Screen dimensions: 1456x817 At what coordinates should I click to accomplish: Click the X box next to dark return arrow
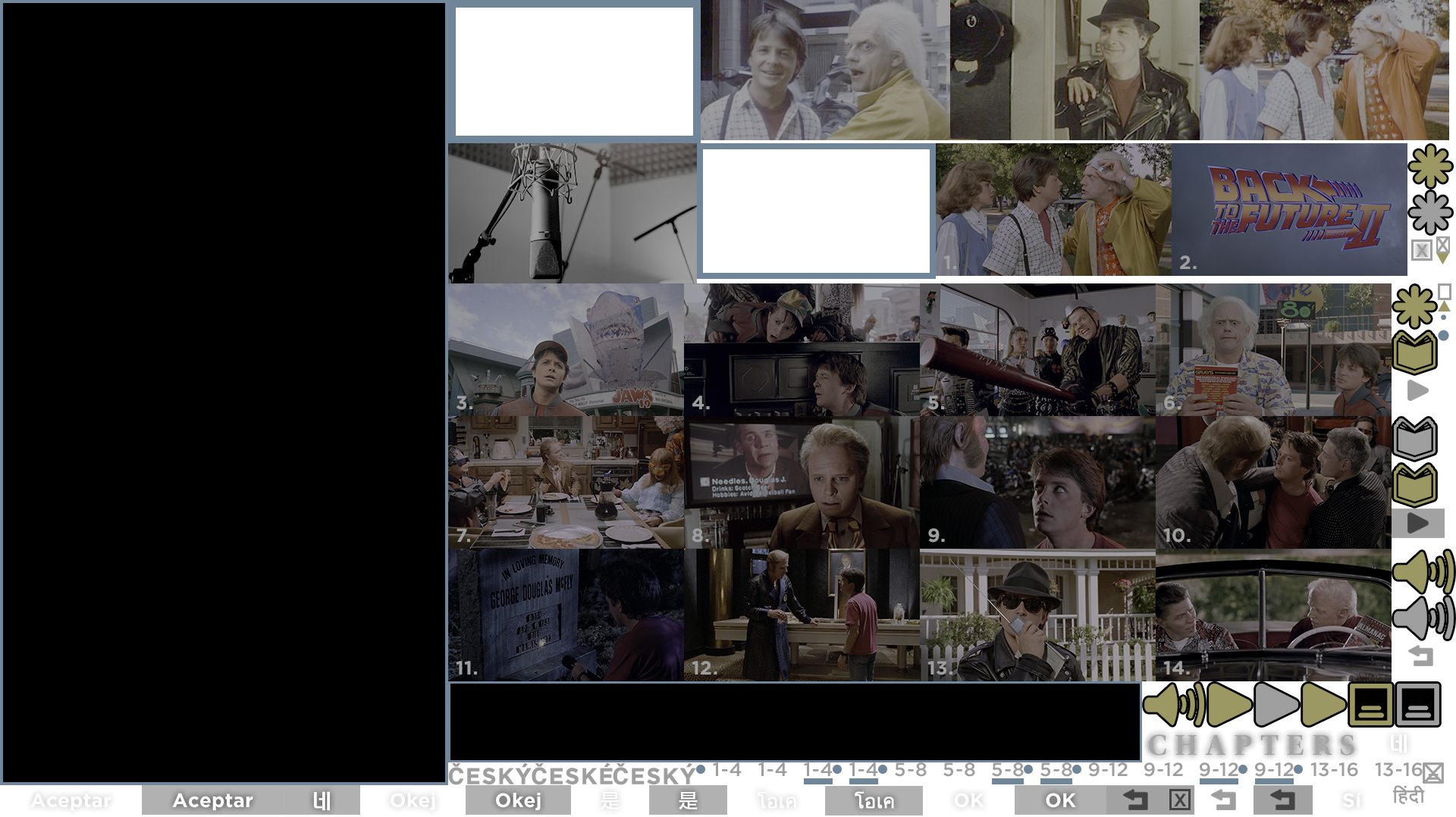click(x=1179, y=800)
